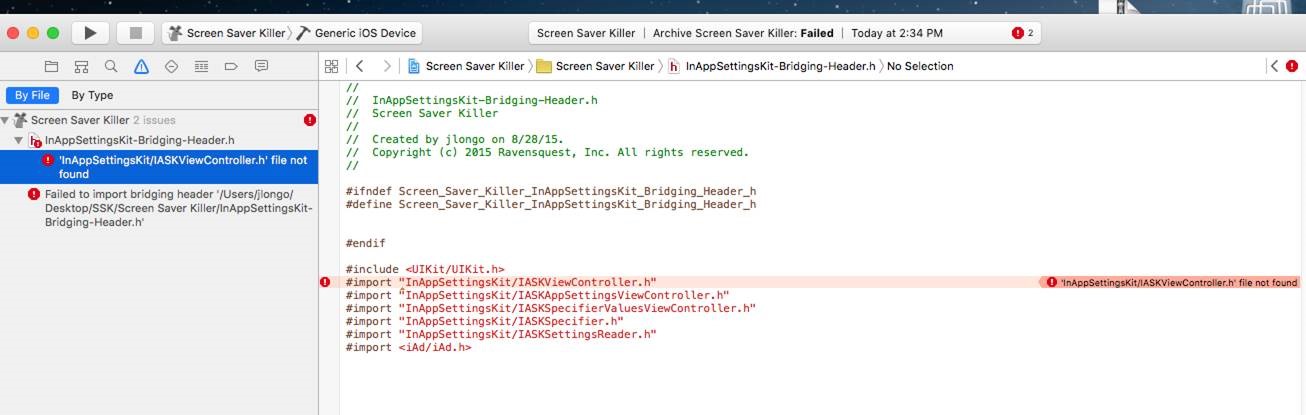The image size is (1306, 415).
Task: Open the Project navigator folder icon
Action: [52, 66]
